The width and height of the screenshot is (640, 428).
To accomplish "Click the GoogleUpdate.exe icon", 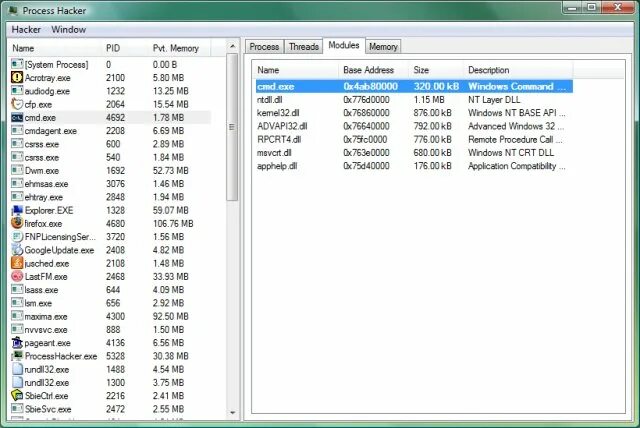I will [x=17, y=250].
